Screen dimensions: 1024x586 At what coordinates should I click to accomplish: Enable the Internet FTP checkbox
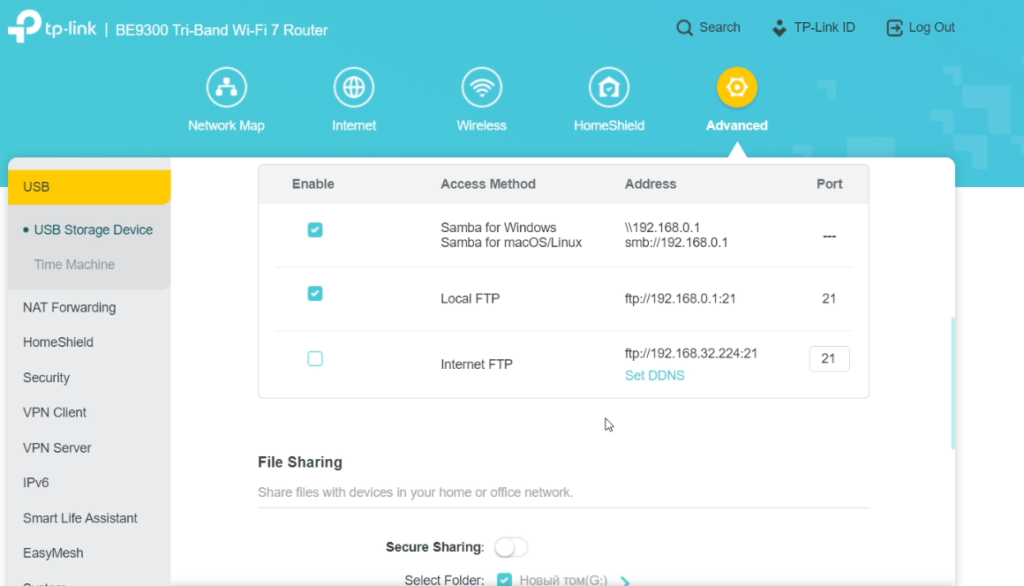coord(315,359)
